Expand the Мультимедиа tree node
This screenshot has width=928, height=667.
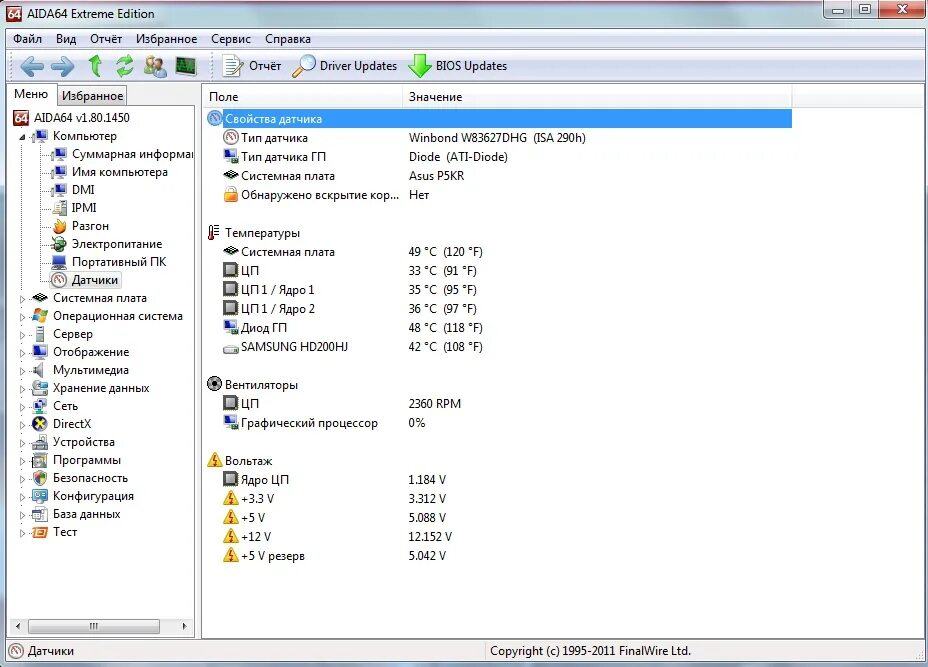click(22, 371)
